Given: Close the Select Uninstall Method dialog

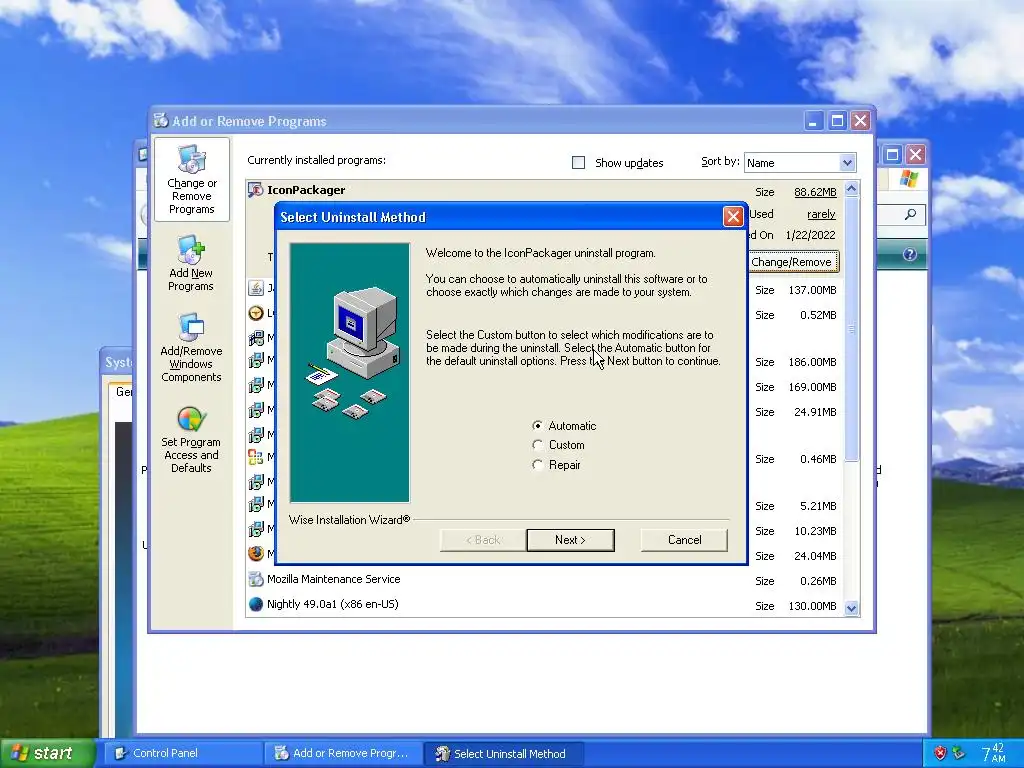Looking at the screenshot, I should coord(733,216).
